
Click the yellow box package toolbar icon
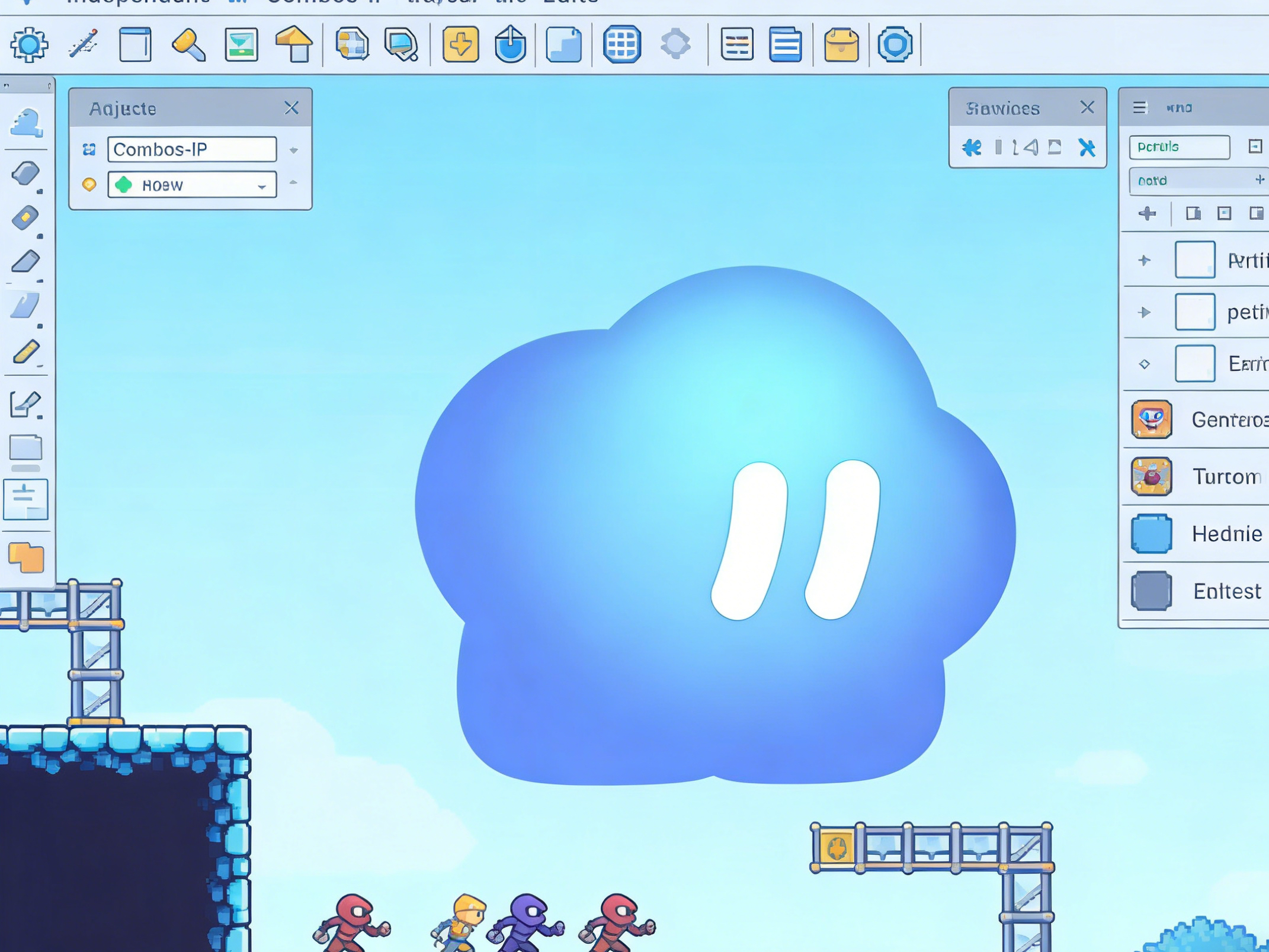point(841,44)
